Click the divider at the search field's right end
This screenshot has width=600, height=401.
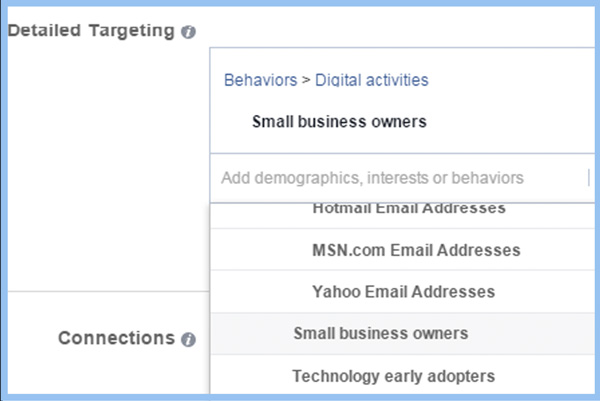click(x=588, y=178)
